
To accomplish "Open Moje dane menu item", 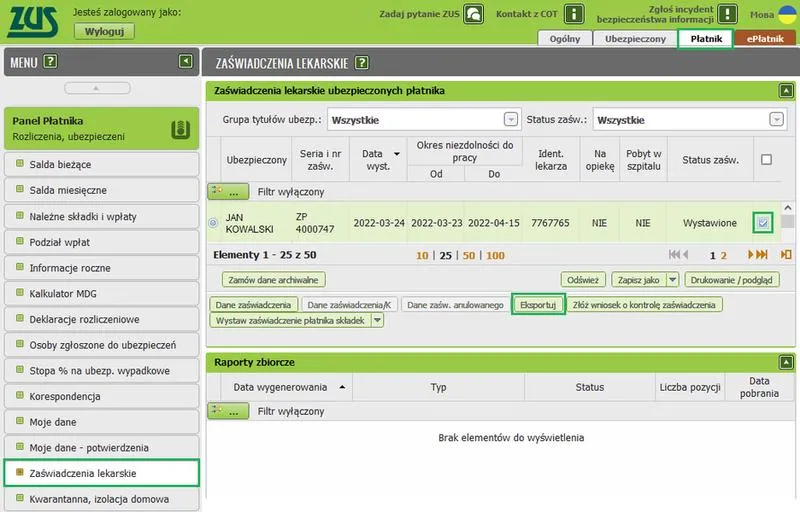I will (x=102, y=422).
